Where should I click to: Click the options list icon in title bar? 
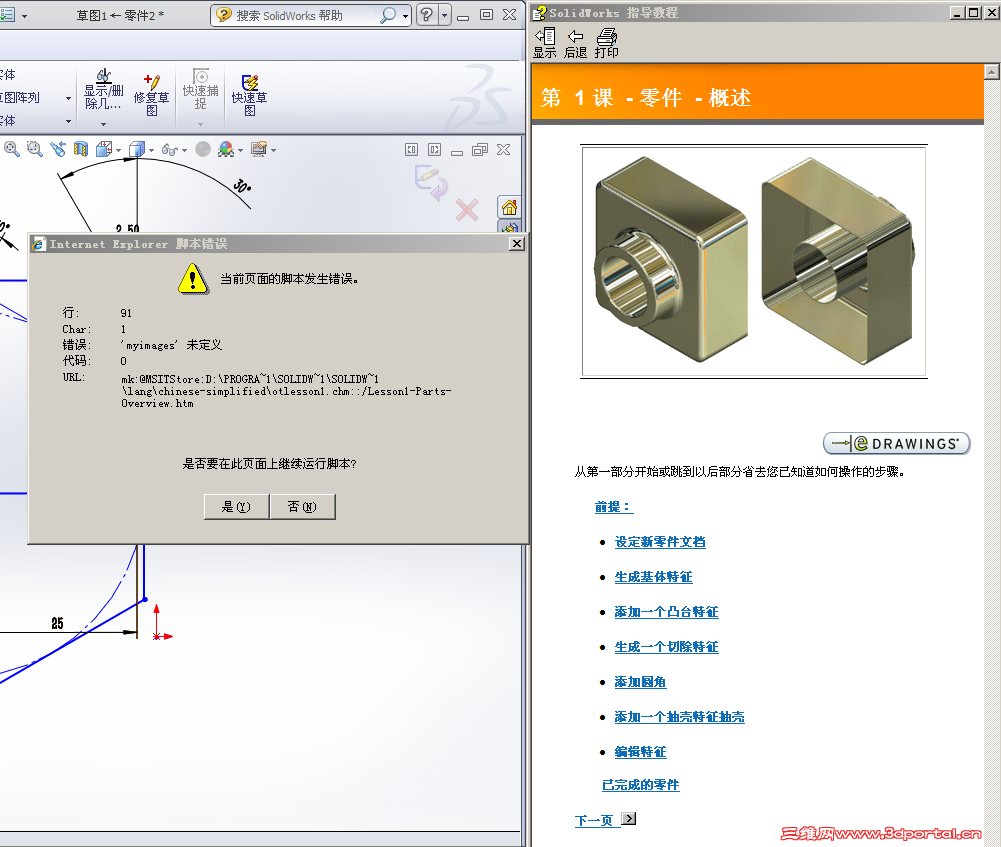pyautogui.click(x=7, y=14)
